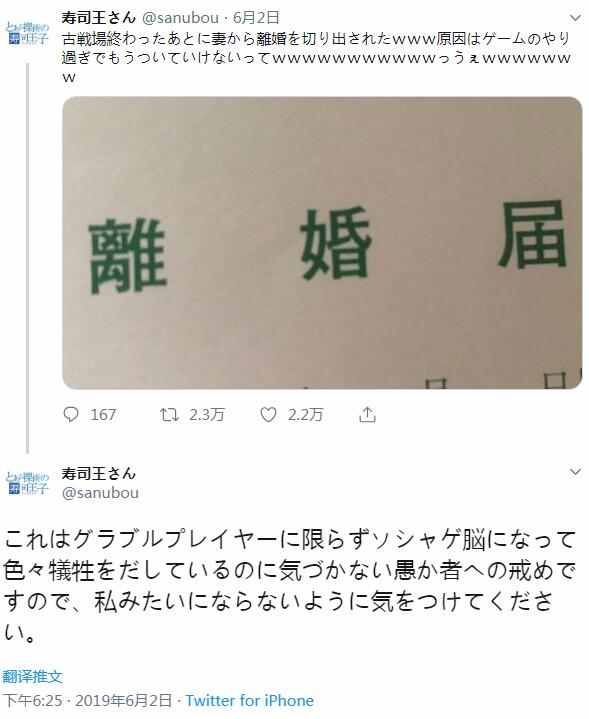The image size is (589, 719).
Task: Click the 2.2万 like count
Action: coord(305,415)
